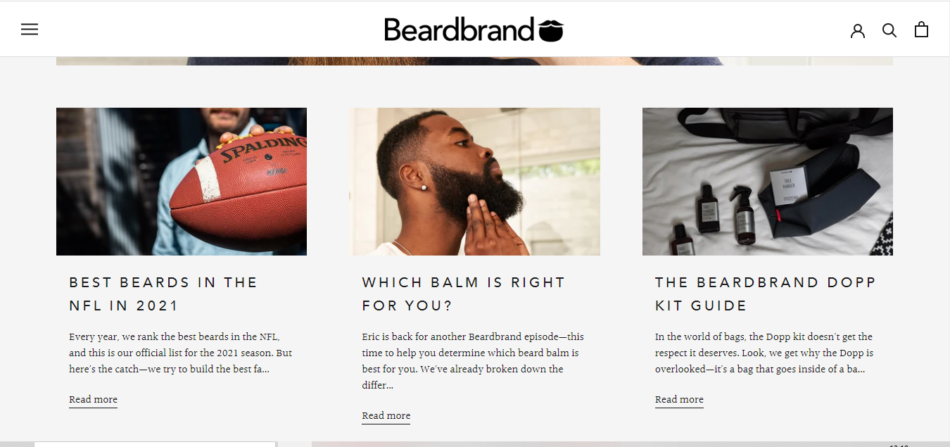Click Read more under the balm article
The width and height of the screenshot is (950, 447).
(x=386, y=416)
